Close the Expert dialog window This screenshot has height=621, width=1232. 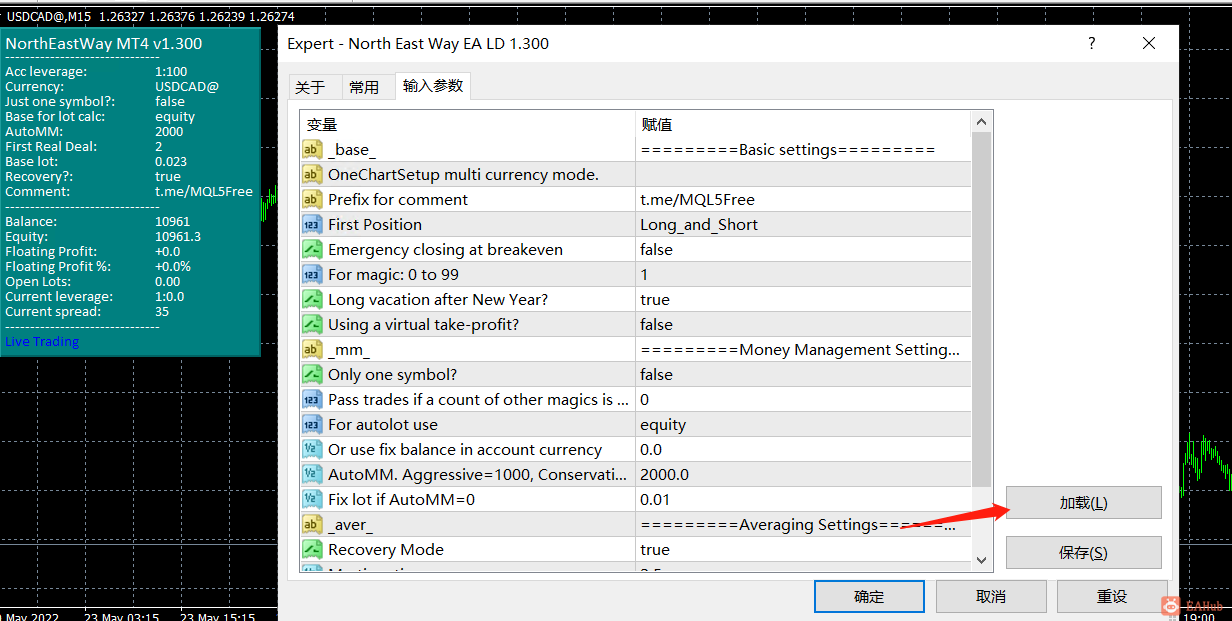click(x=1149, y=44)
